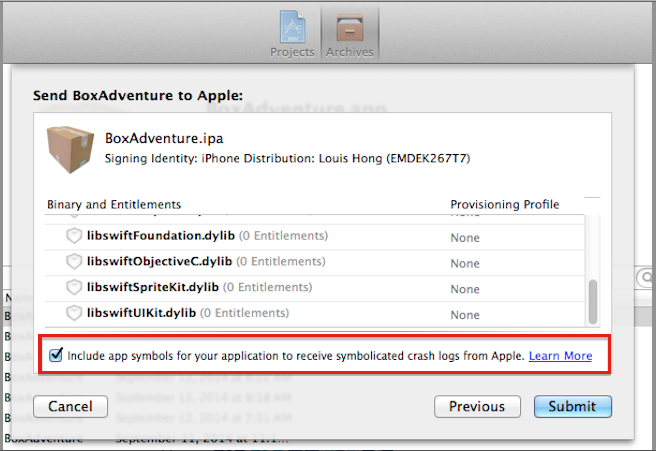656x451 pixels.
Task: Click the BoxAdventure.ipa file name
Action: point(164,138)
